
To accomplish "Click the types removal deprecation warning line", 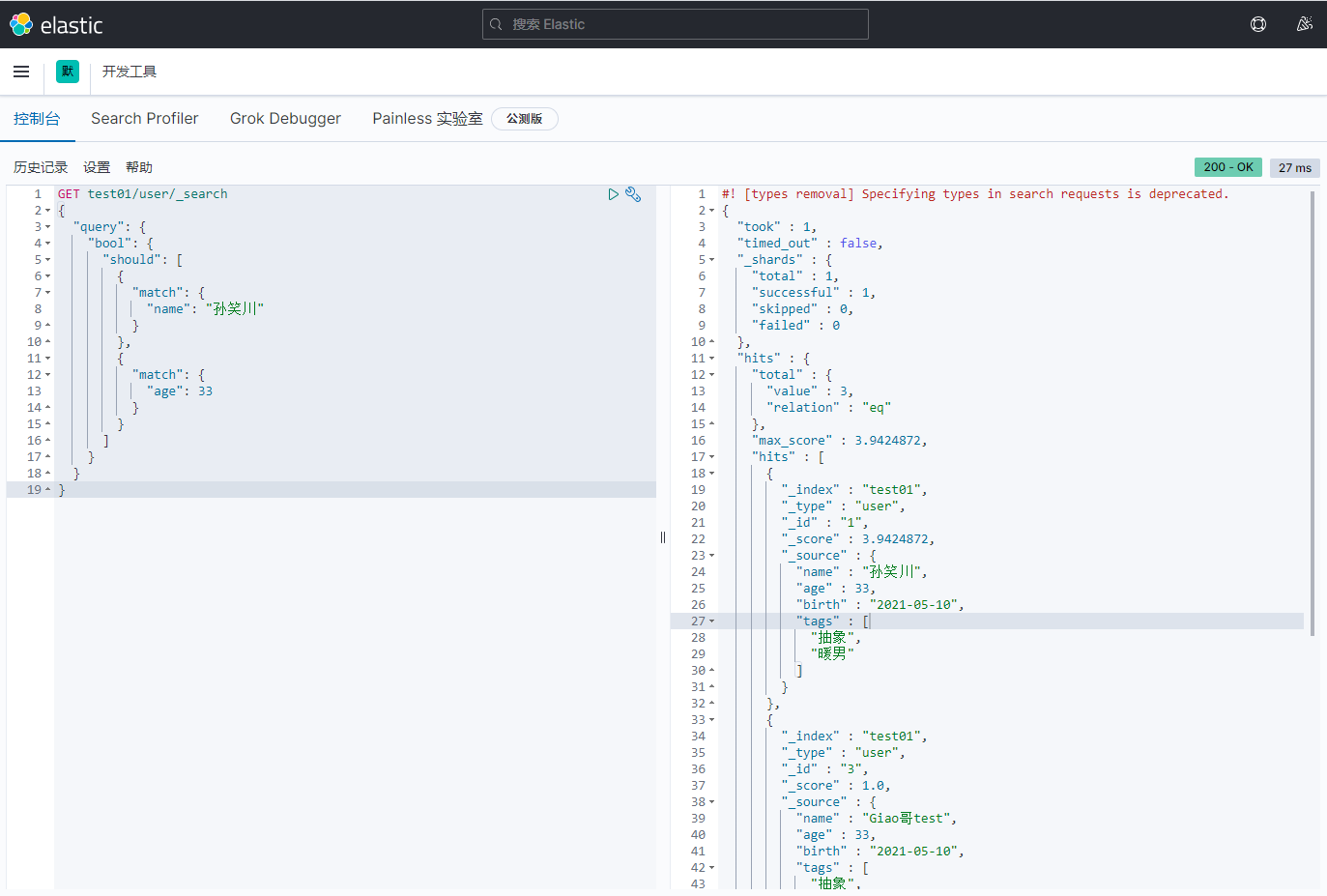I will click(x=975, y=194).
